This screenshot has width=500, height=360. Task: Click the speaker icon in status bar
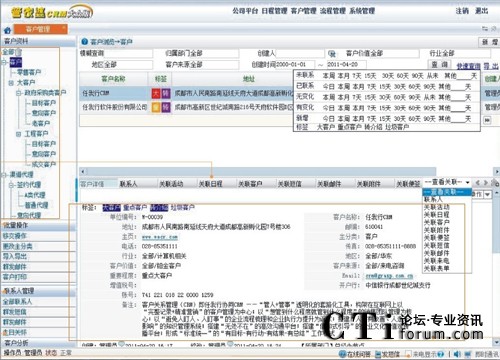tap(457, 354)
